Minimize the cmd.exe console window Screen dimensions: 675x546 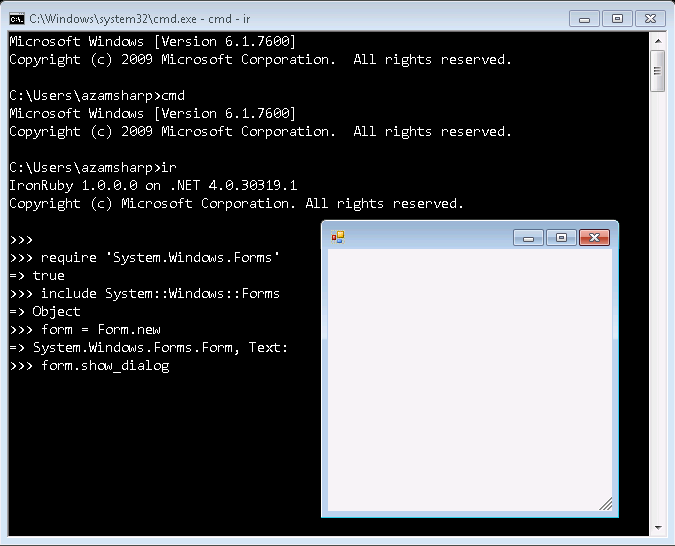[x=584, y=19]
